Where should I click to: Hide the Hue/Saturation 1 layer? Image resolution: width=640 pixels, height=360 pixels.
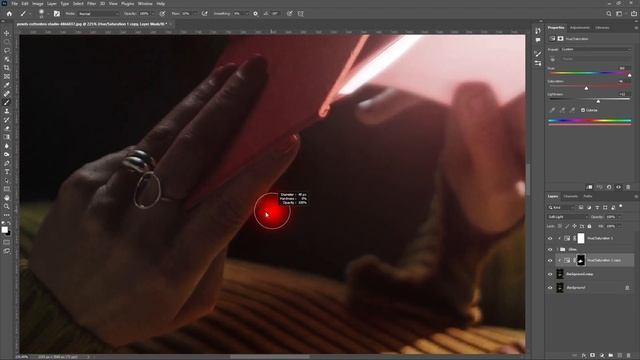[550, 238]
